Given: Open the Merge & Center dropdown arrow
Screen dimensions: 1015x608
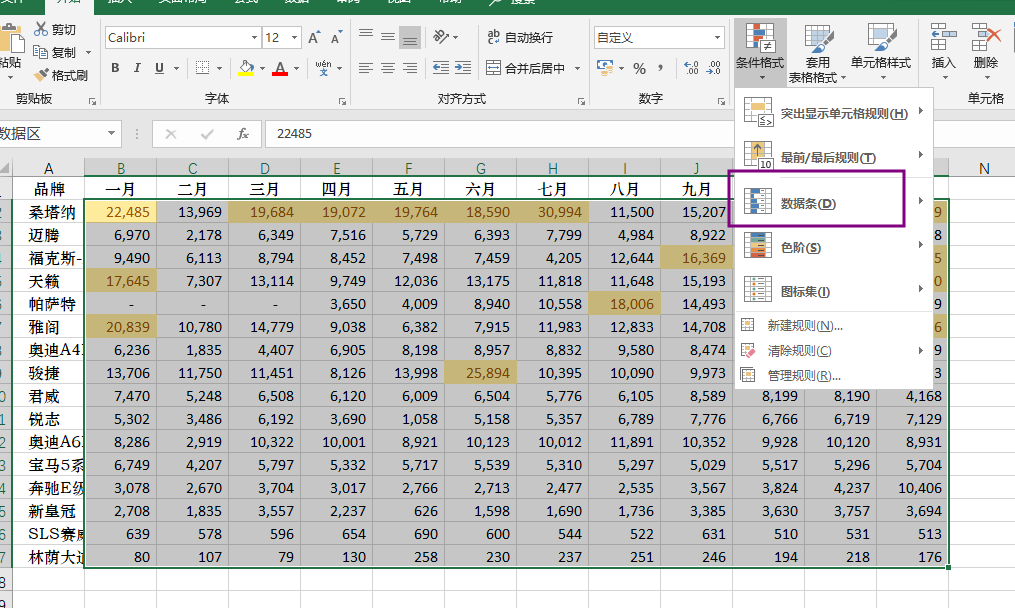Looking at the screenshot, I should (577, 68).
